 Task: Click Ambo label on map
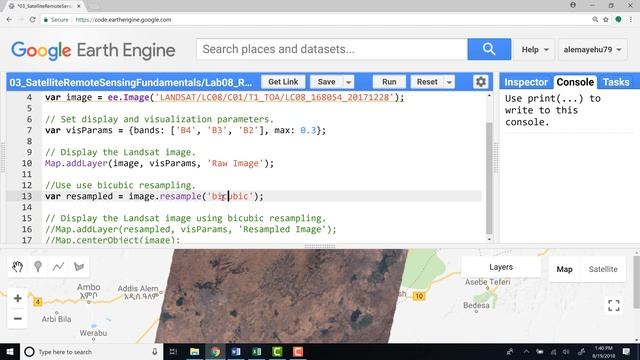pos(89,287)
